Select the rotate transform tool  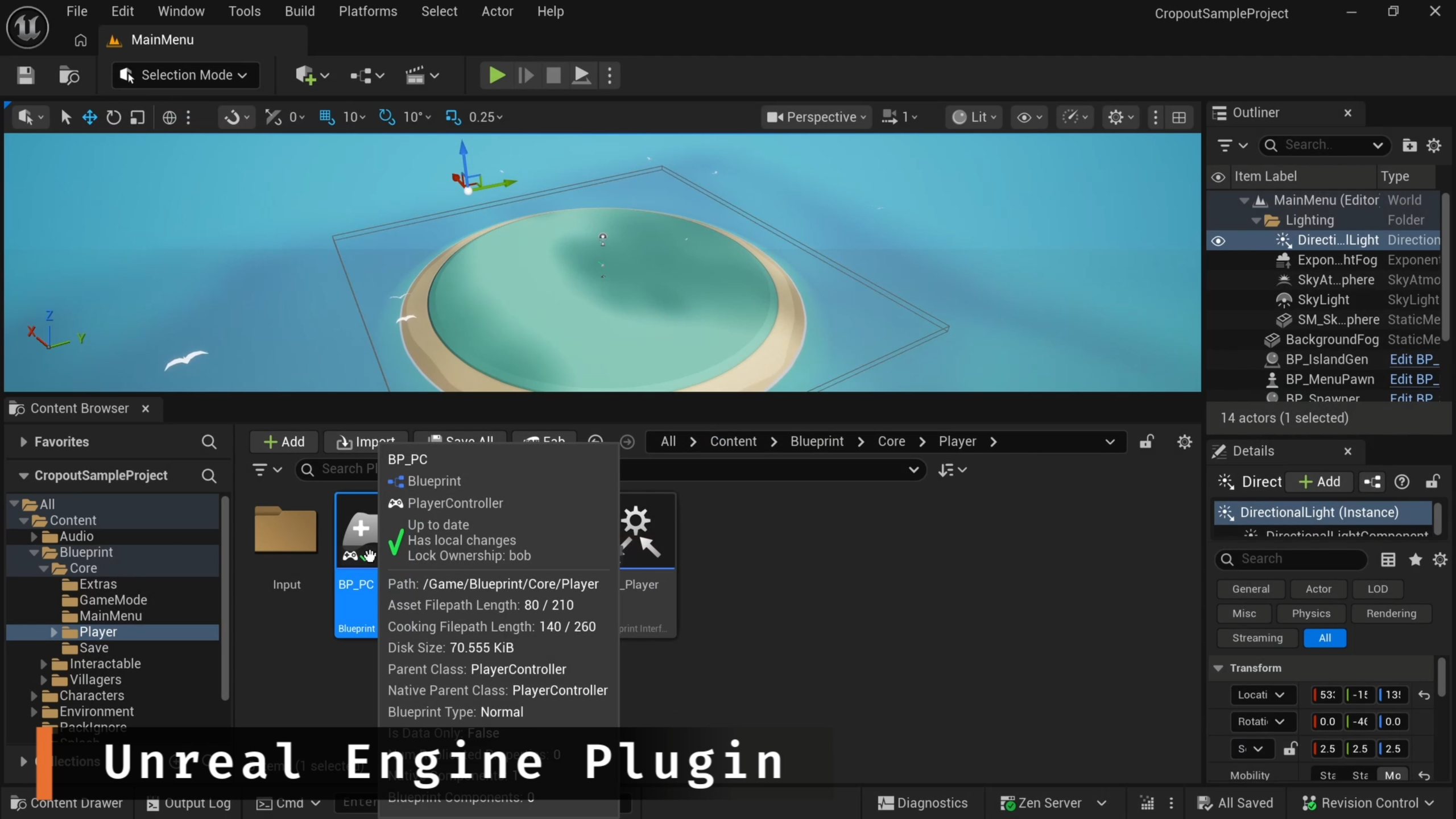[x=114, y=117]
